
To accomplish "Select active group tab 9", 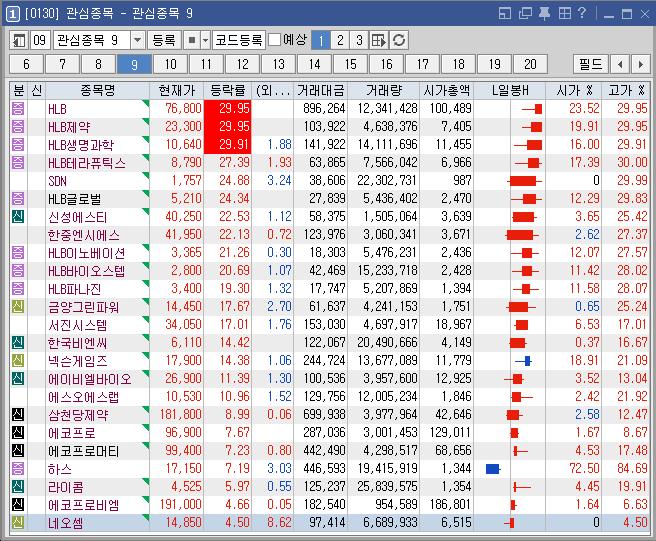I will point(134,64).
